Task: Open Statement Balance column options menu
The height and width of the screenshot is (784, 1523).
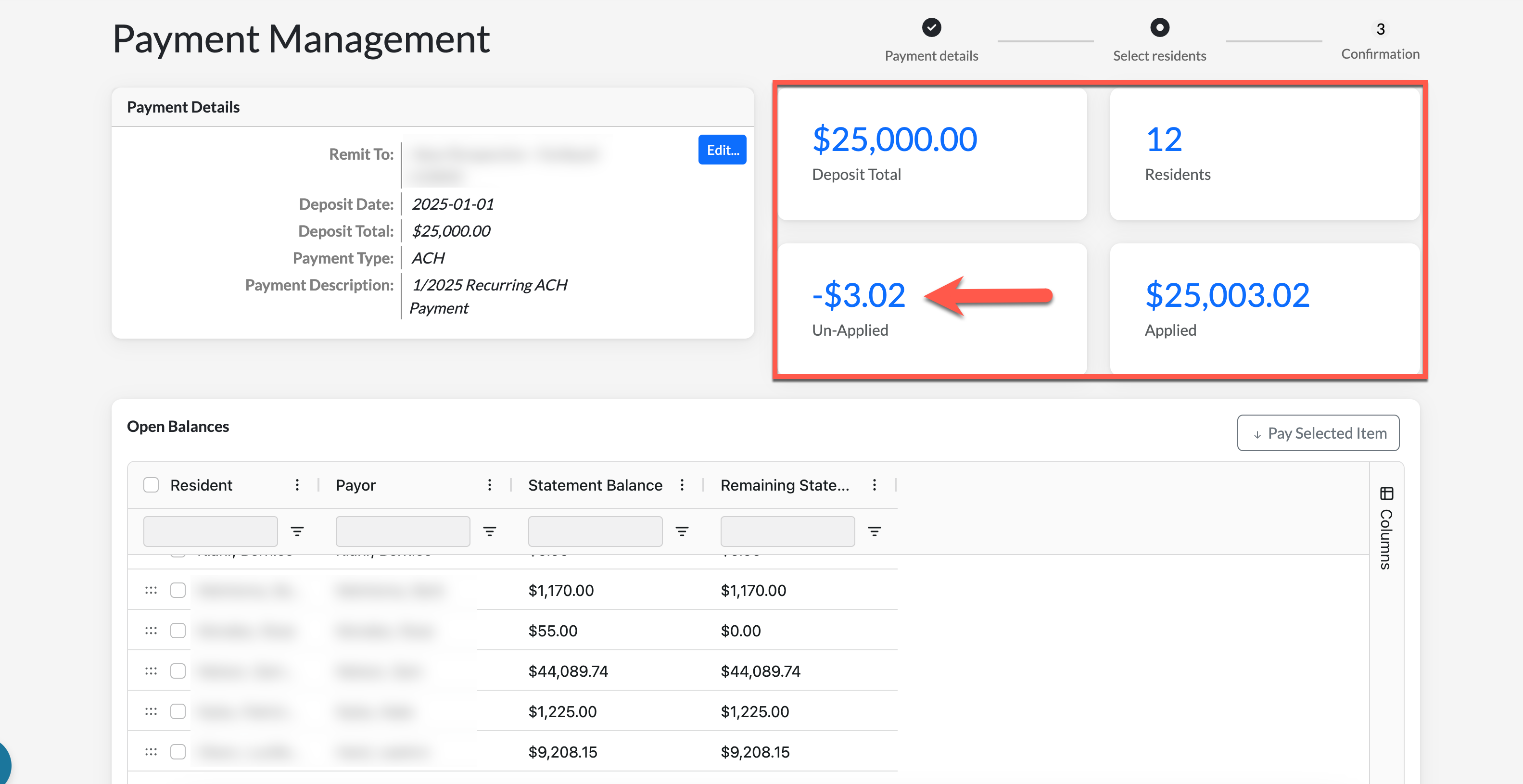Action: coord(682,485)
